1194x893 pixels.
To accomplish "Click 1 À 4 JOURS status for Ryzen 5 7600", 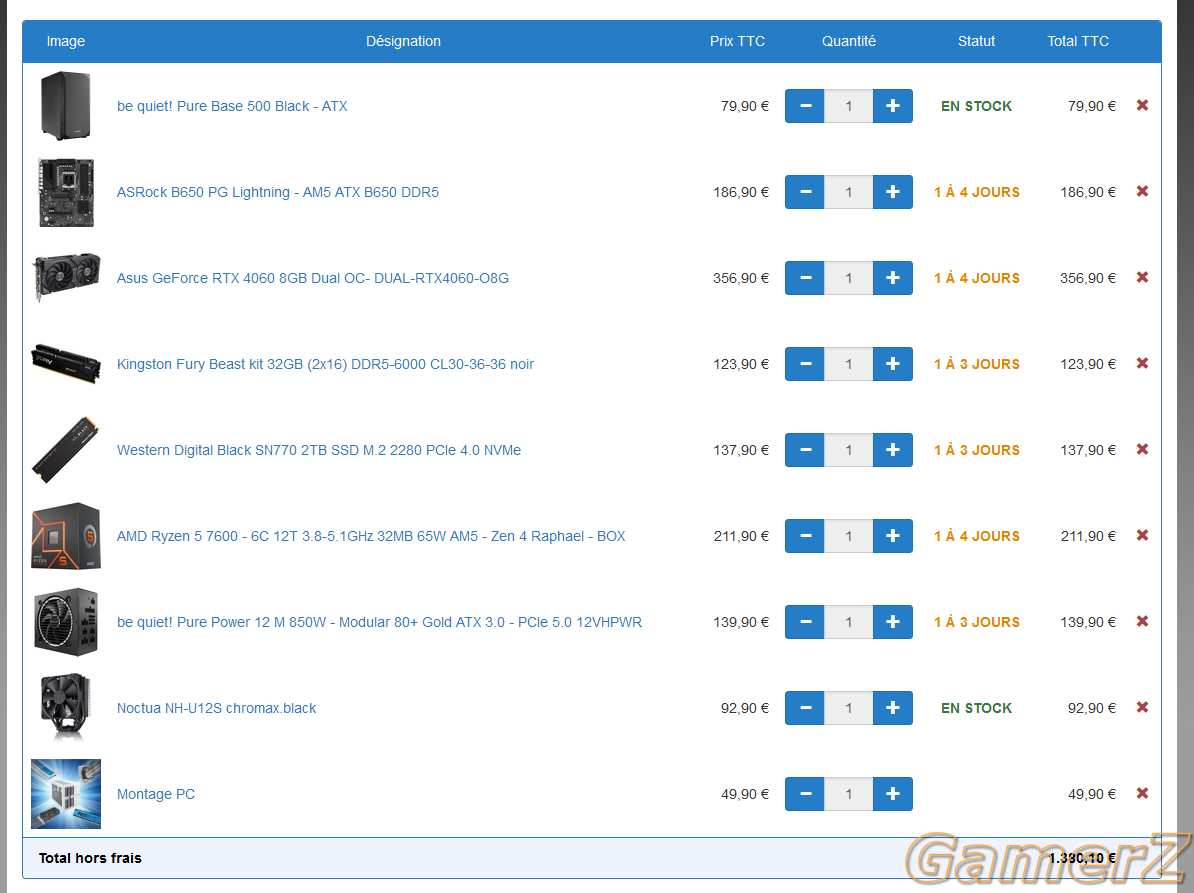I will [977, 536].
